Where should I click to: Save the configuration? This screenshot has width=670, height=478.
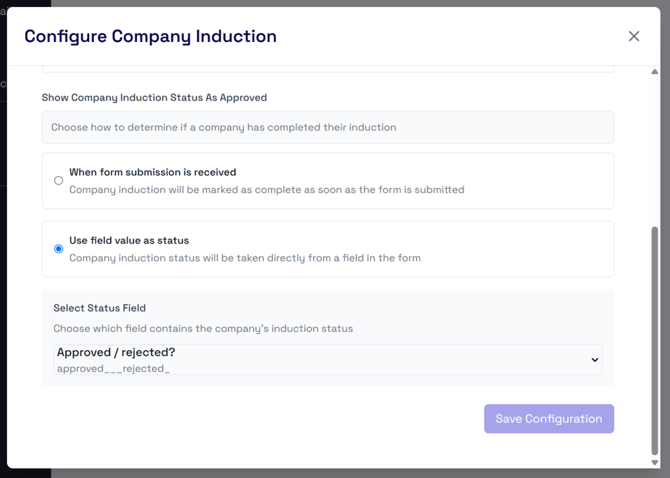[549, 419]
